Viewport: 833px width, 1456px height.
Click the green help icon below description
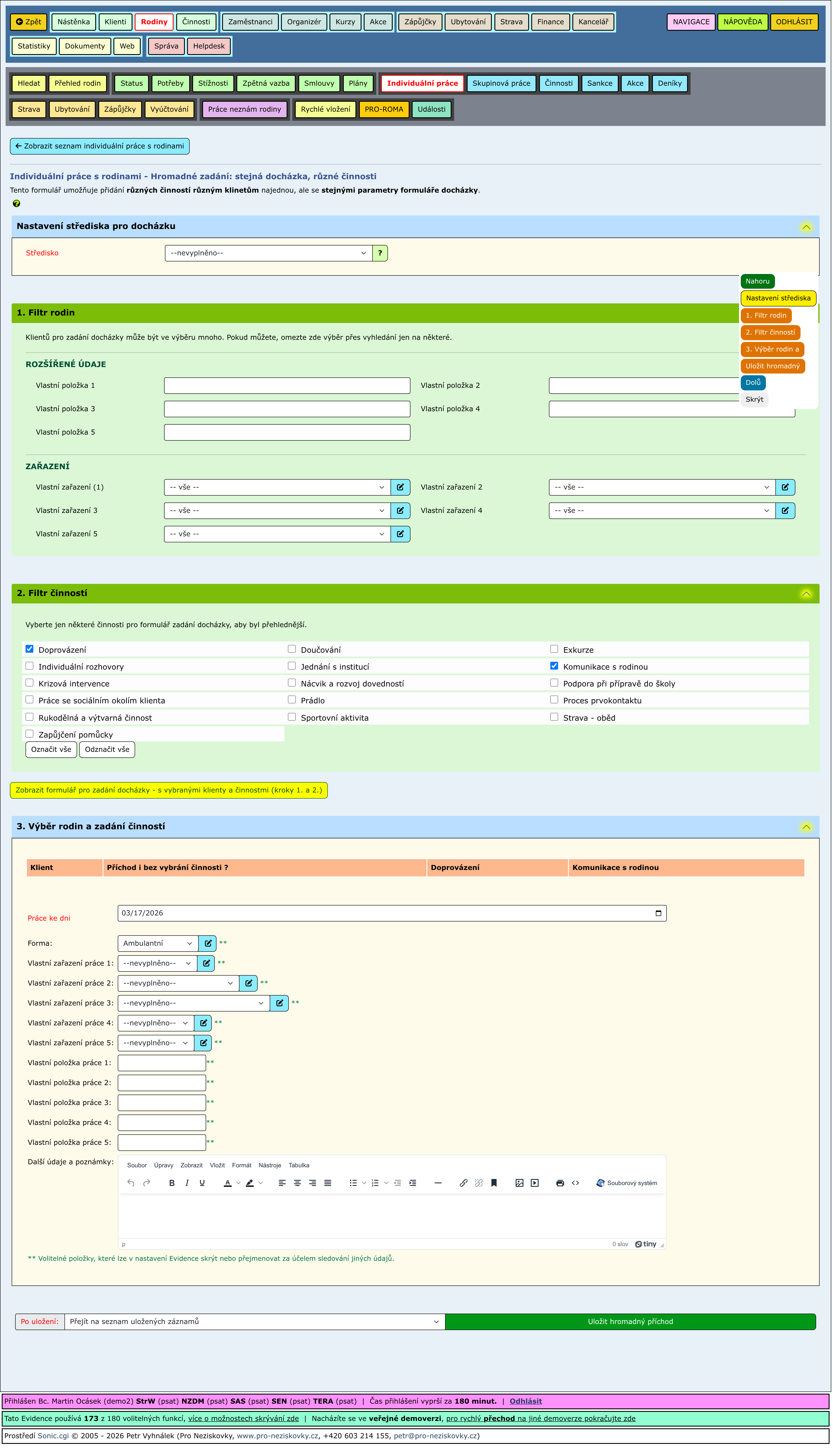click(x=17, y=204)
